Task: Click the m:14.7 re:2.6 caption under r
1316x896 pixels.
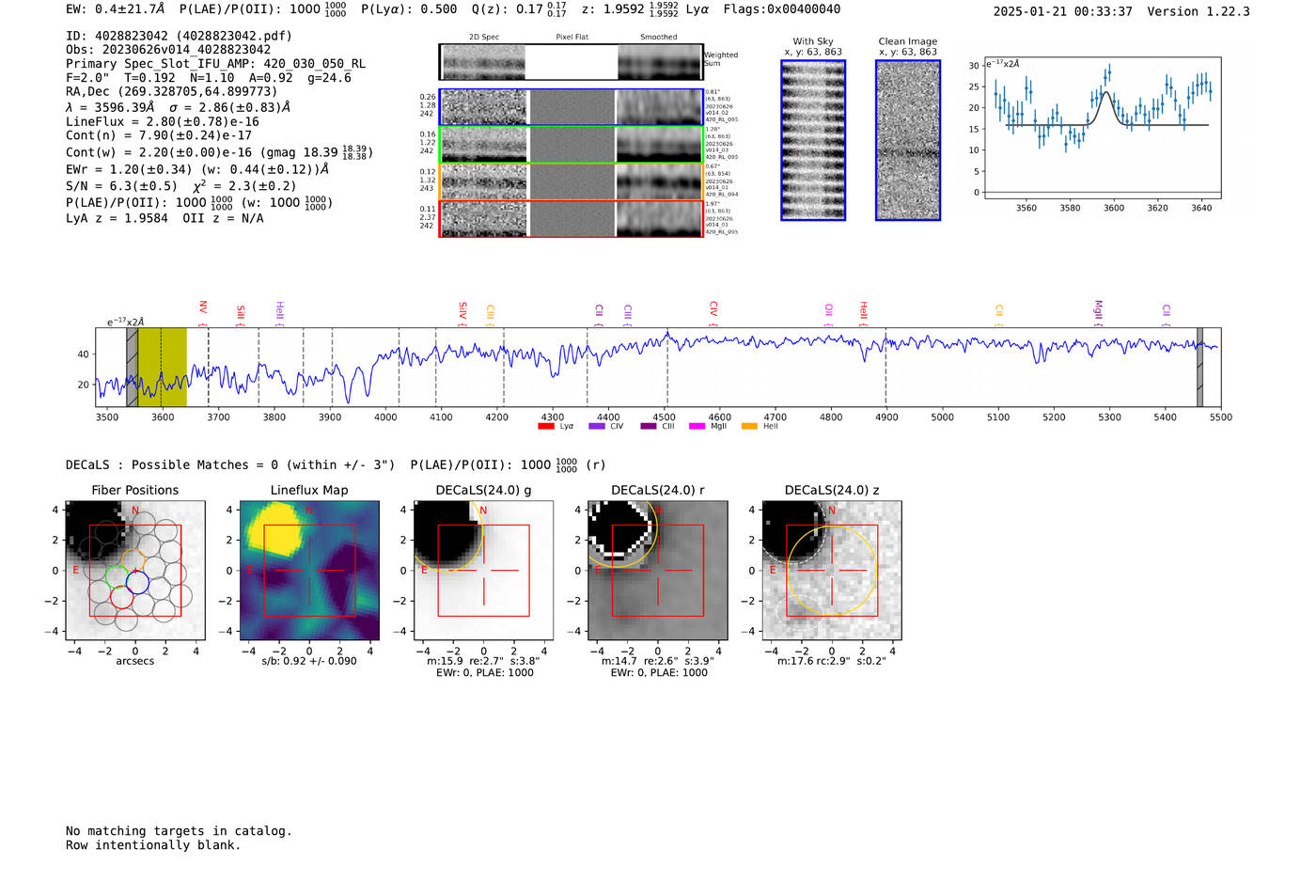Action: (x=658, y=661)
